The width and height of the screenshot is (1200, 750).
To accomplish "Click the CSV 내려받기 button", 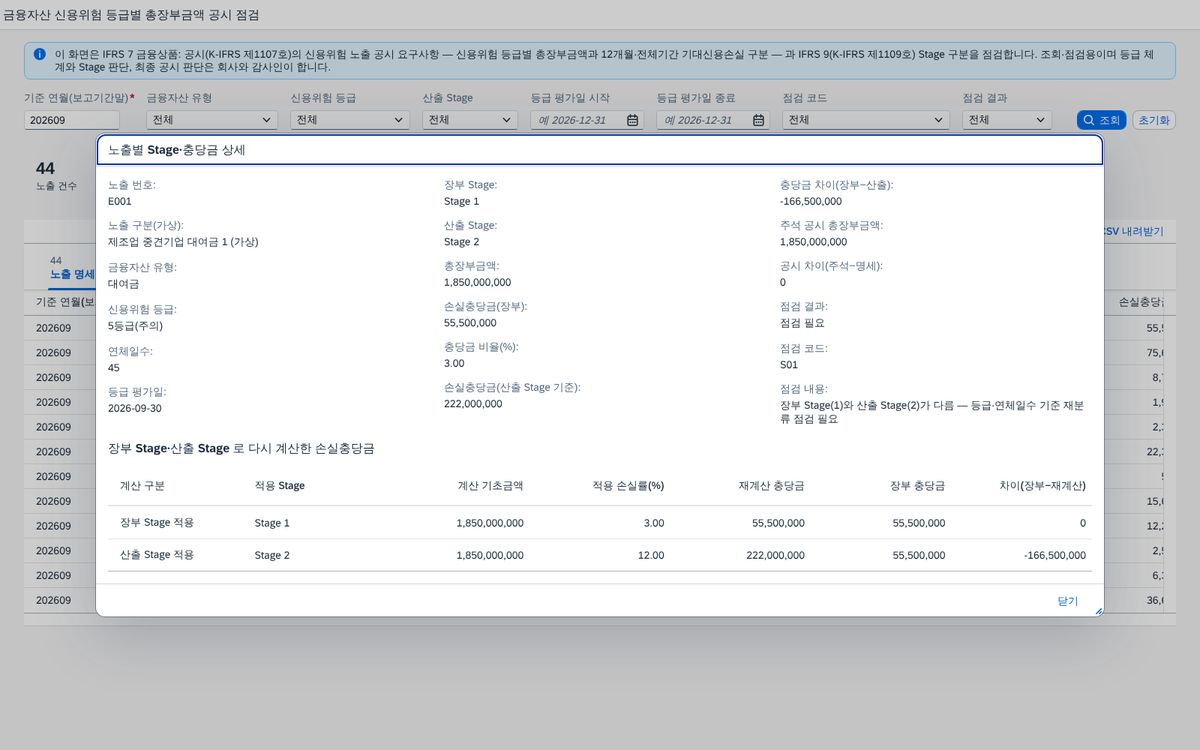I will tap(1132, 231).
